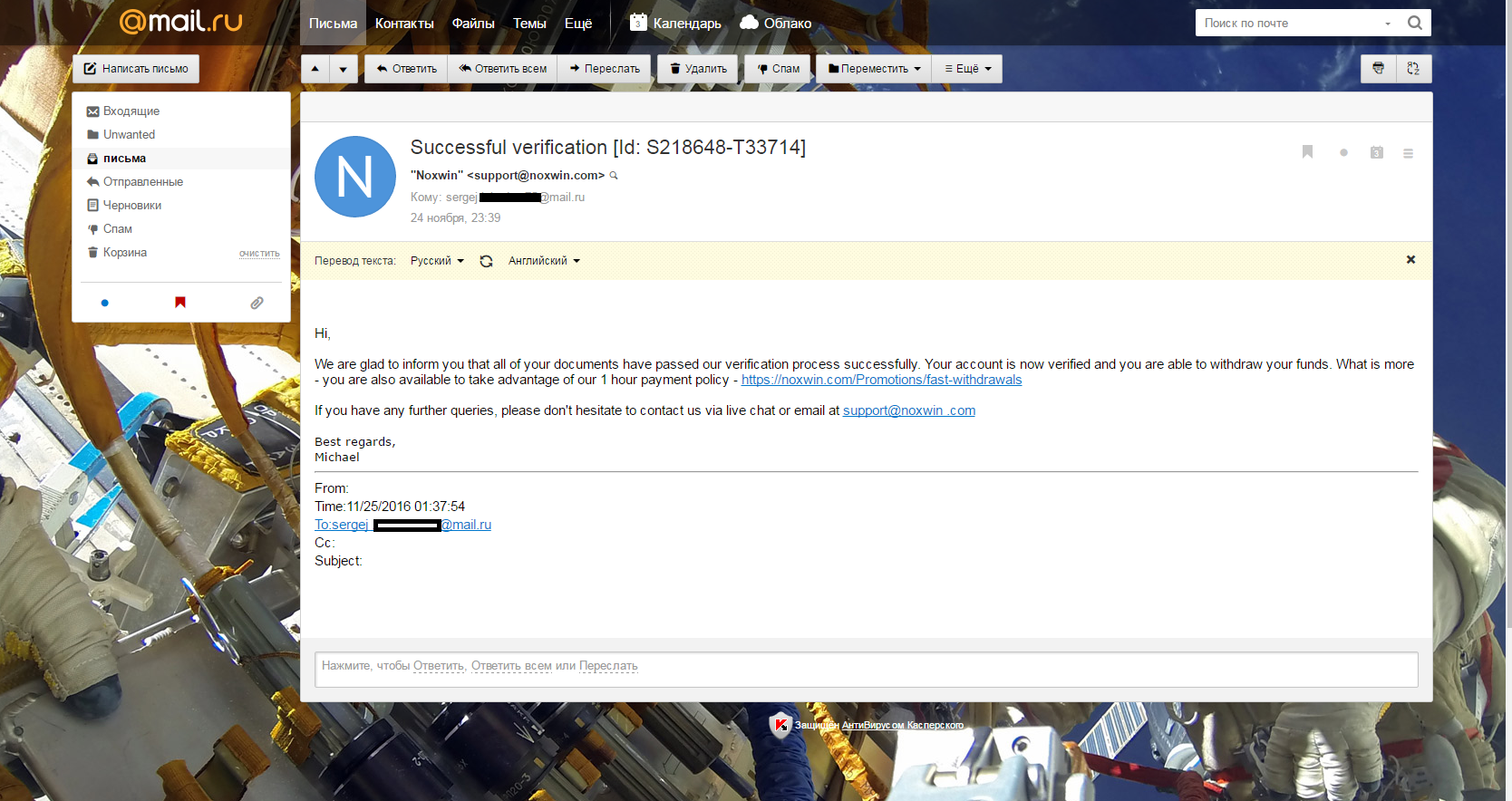This screenshot has width=1512, height=801.
Task: Click the sender avatar N
Action: coord(355,177)
